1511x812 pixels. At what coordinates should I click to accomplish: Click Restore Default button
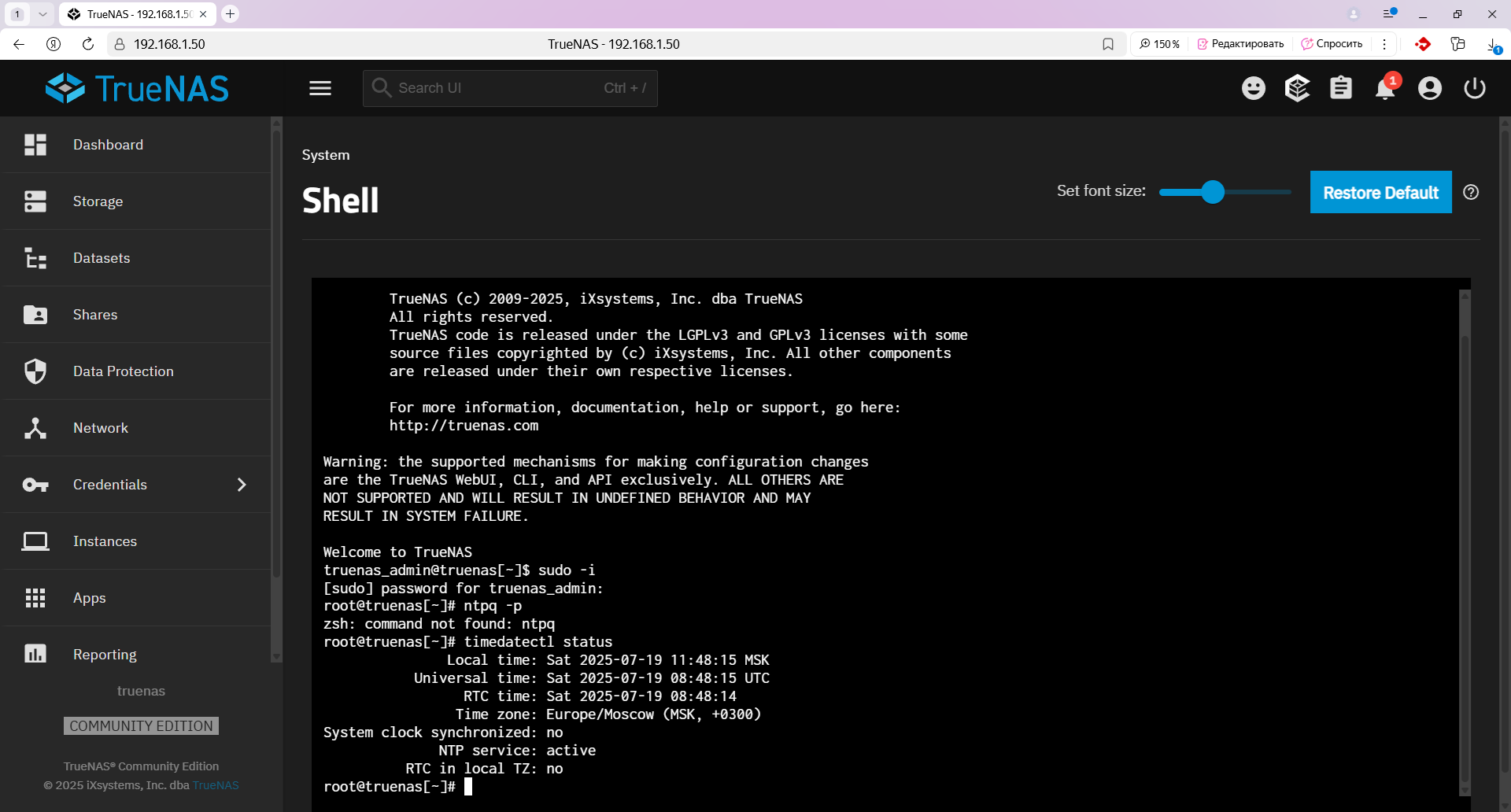[1380, 192]
